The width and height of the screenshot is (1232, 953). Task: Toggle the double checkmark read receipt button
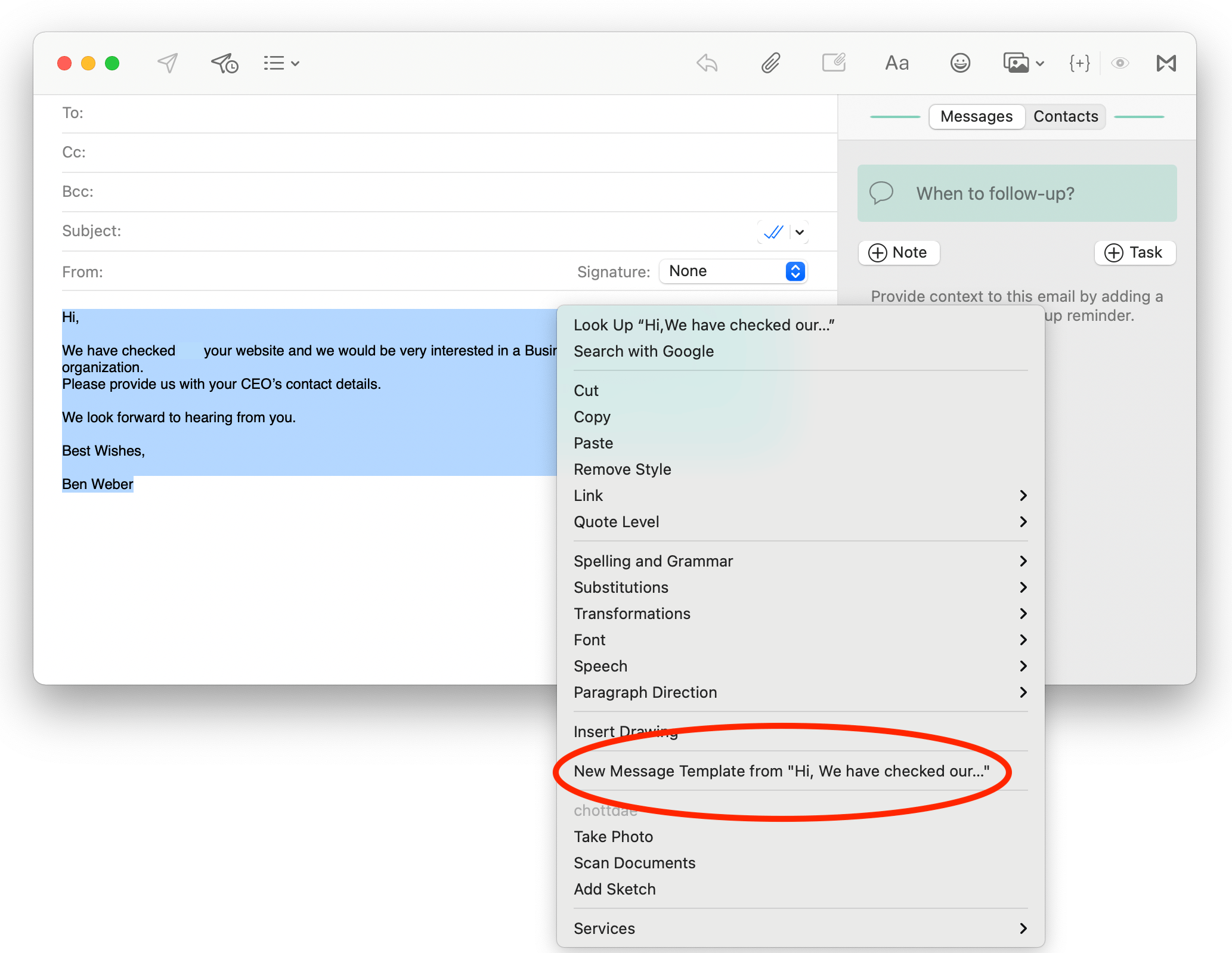click(773, 232)
